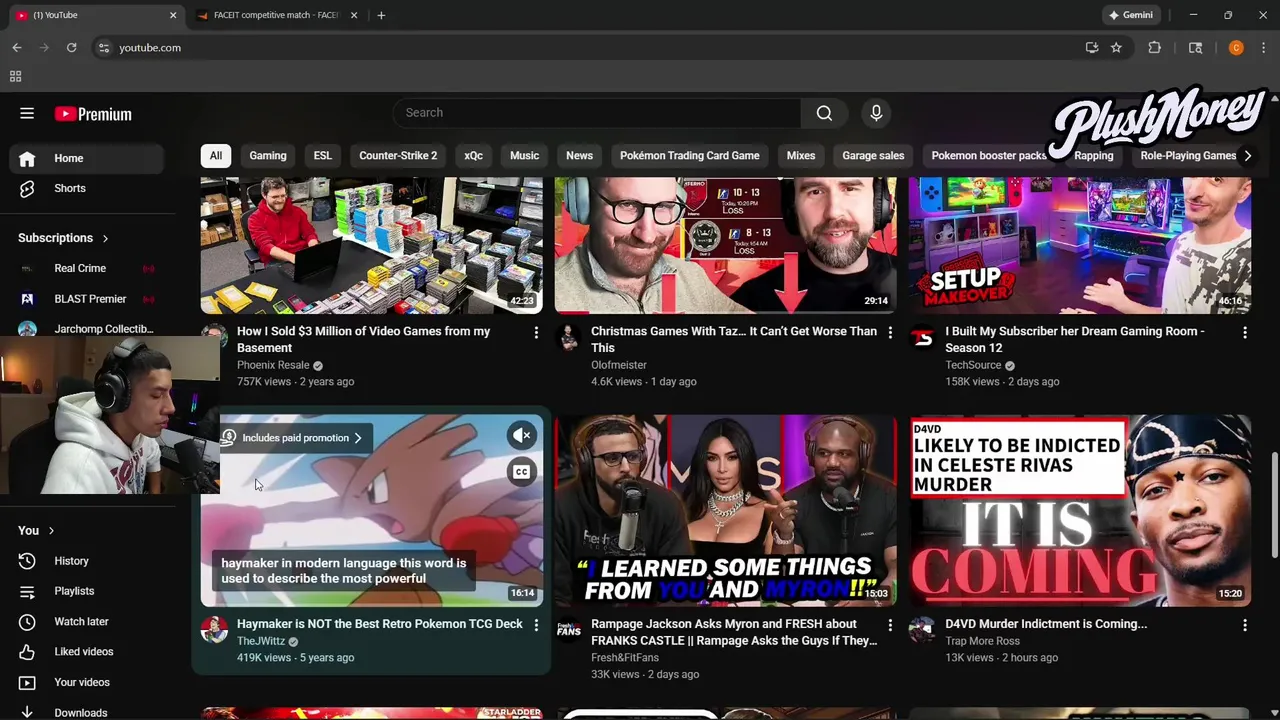Open options for Olofmeister video
Image resolution: width=1280 pixels, height=720 pixels.
(x=890, y=332)
